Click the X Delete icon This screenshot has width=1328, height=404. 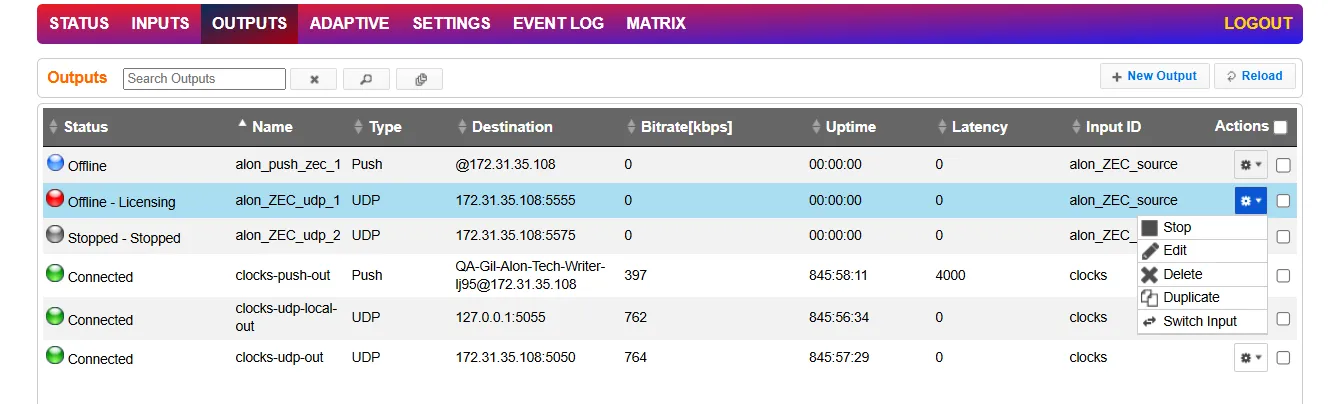pyautogui.click(x=1150, y=275)
